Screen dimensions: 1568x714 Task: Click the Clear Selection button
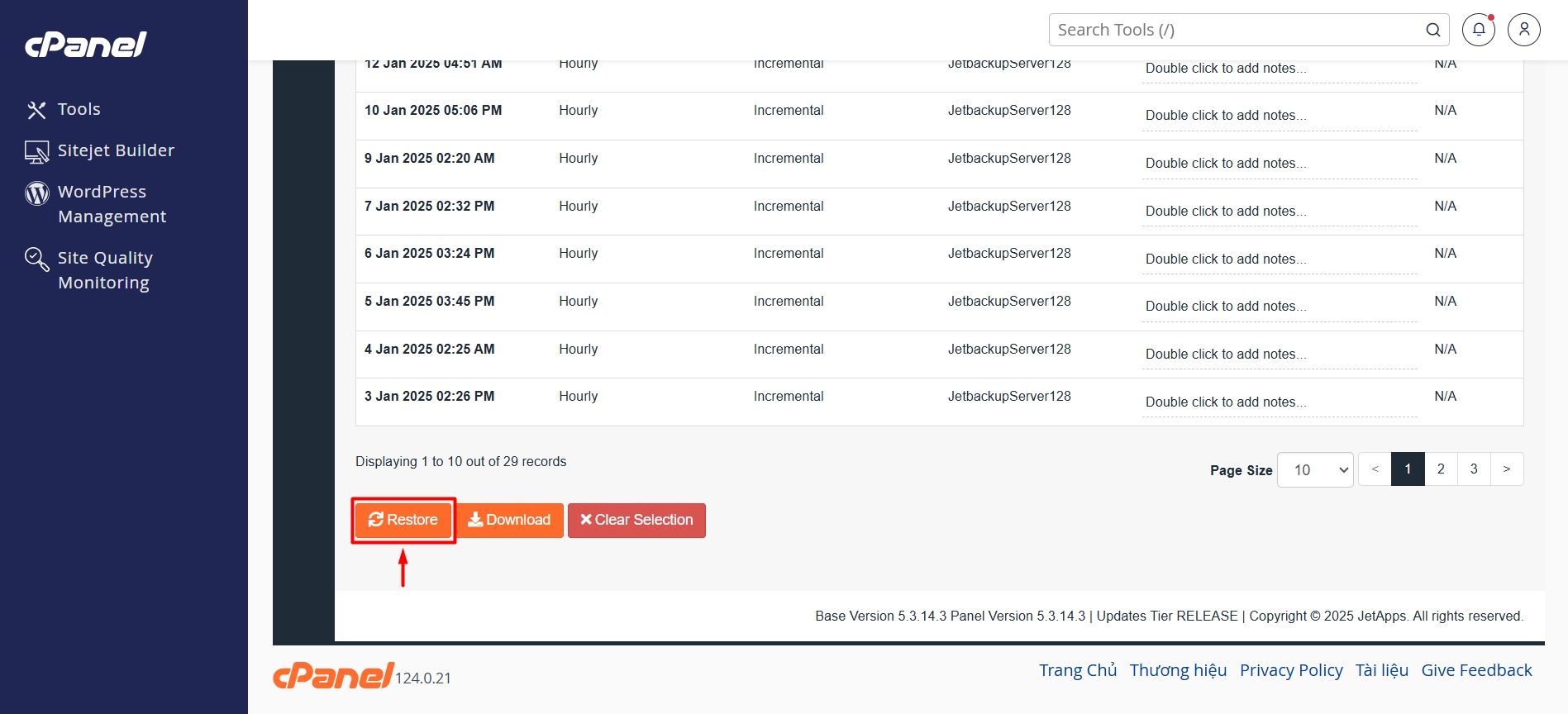(x=636, y=520)
